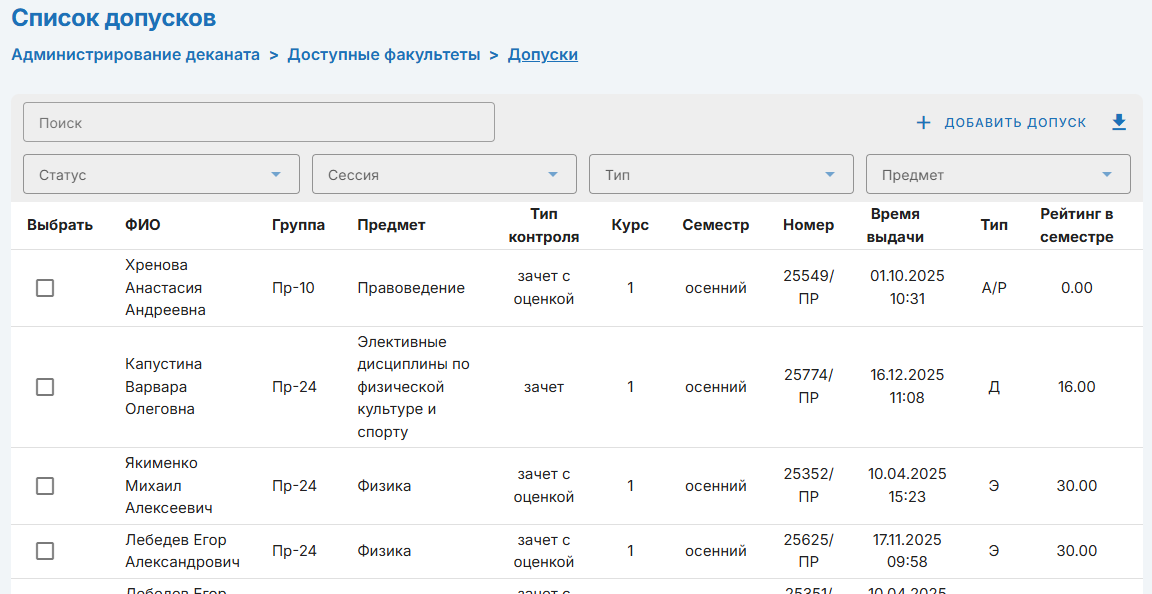Click the download icon next to Добавить допуск
The image size is (1152, 594).
(x=1119, y=122)
